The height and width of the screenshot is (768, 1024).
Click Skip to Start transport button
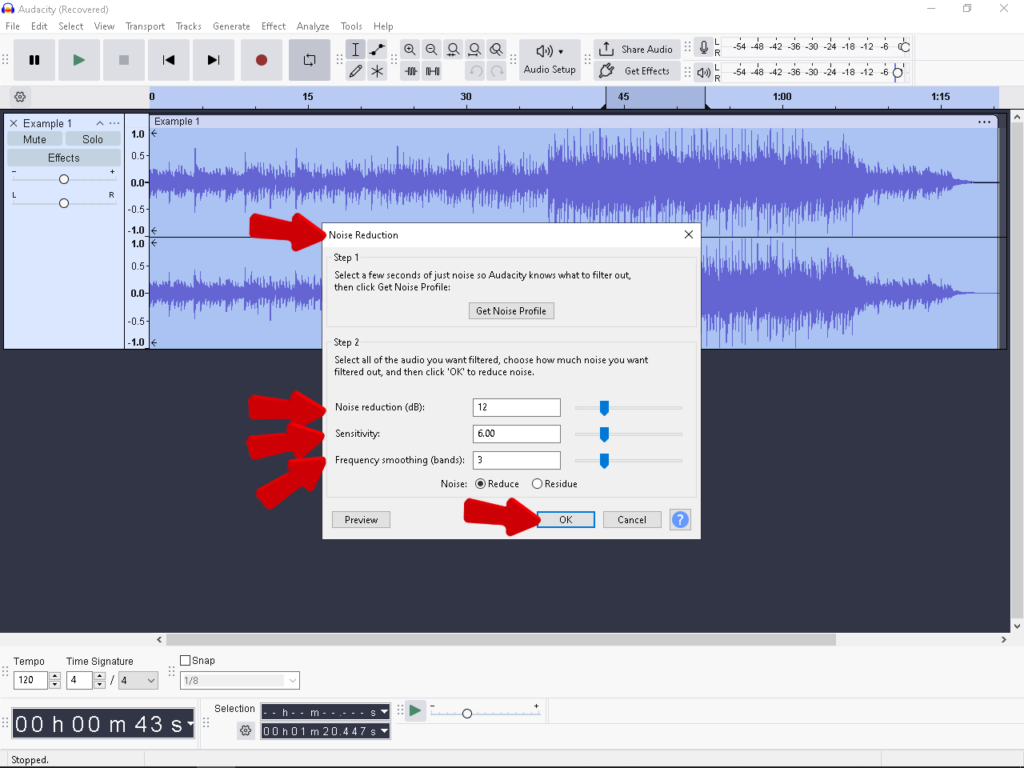168,60
